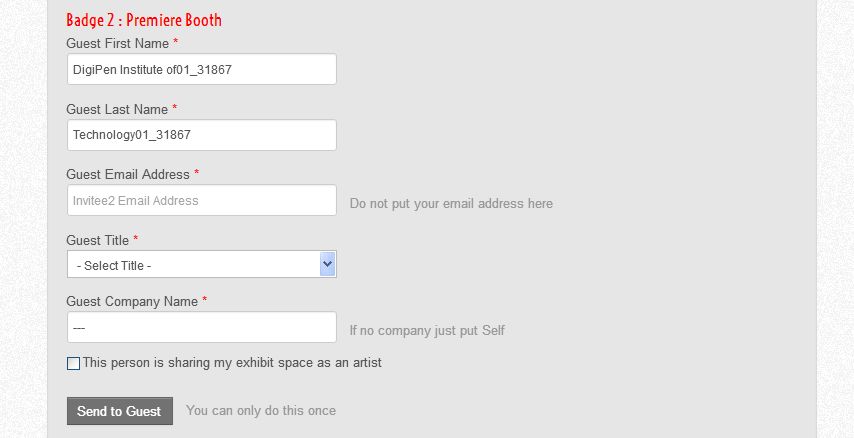Click red asterisk beside Guest Company Name

pyautogui.click(x=205, y=300)
